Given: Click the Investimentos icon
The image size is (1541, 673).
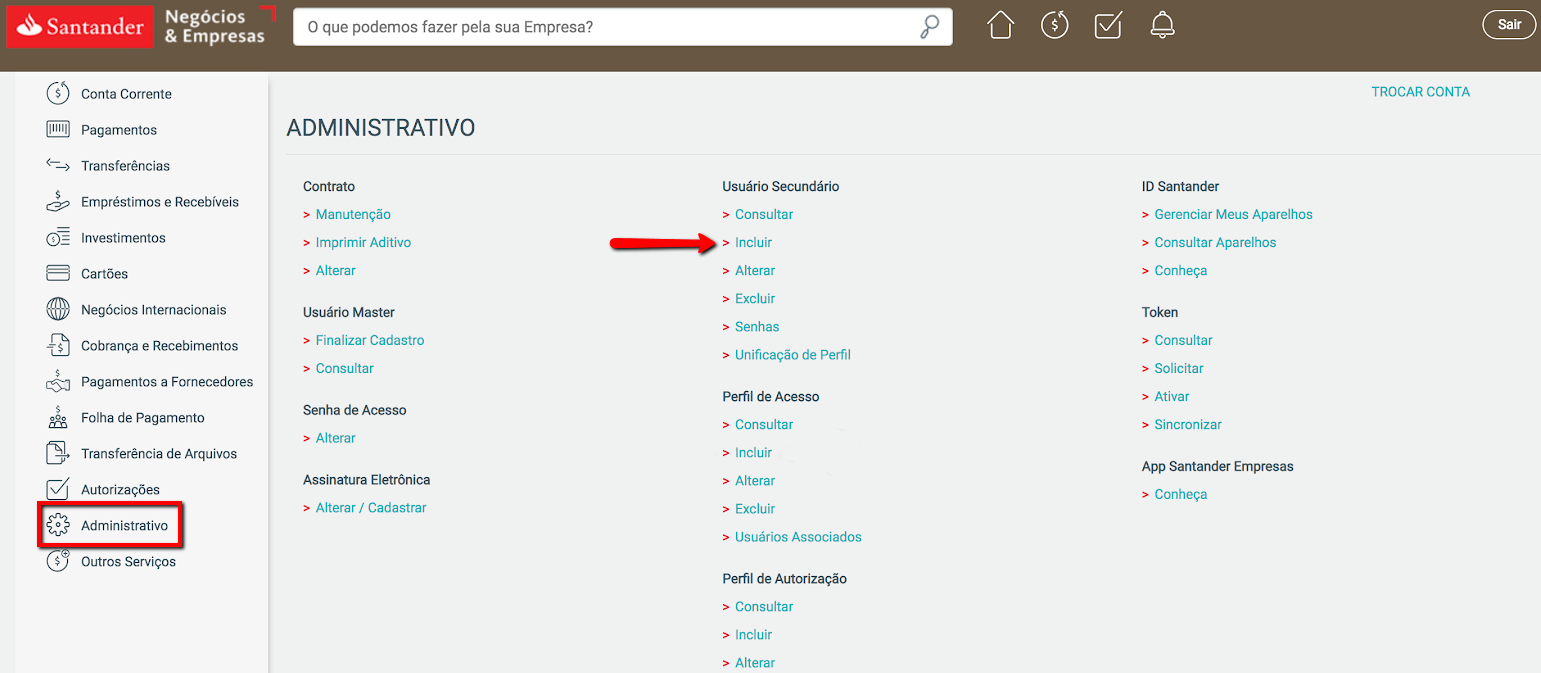Looking at the screenshot, I should [58, 237].
